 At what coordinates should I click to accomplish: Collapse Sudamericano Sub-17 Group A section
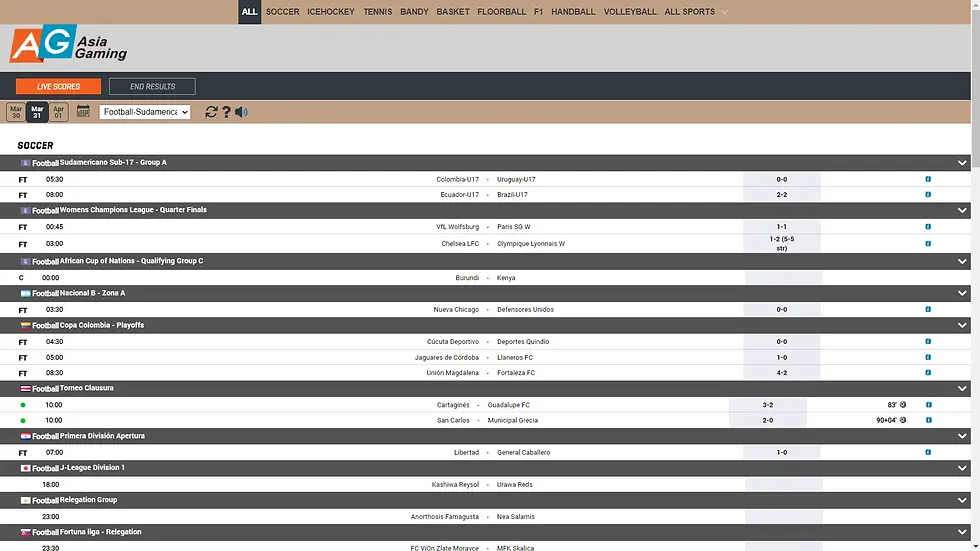coord(962,163)
